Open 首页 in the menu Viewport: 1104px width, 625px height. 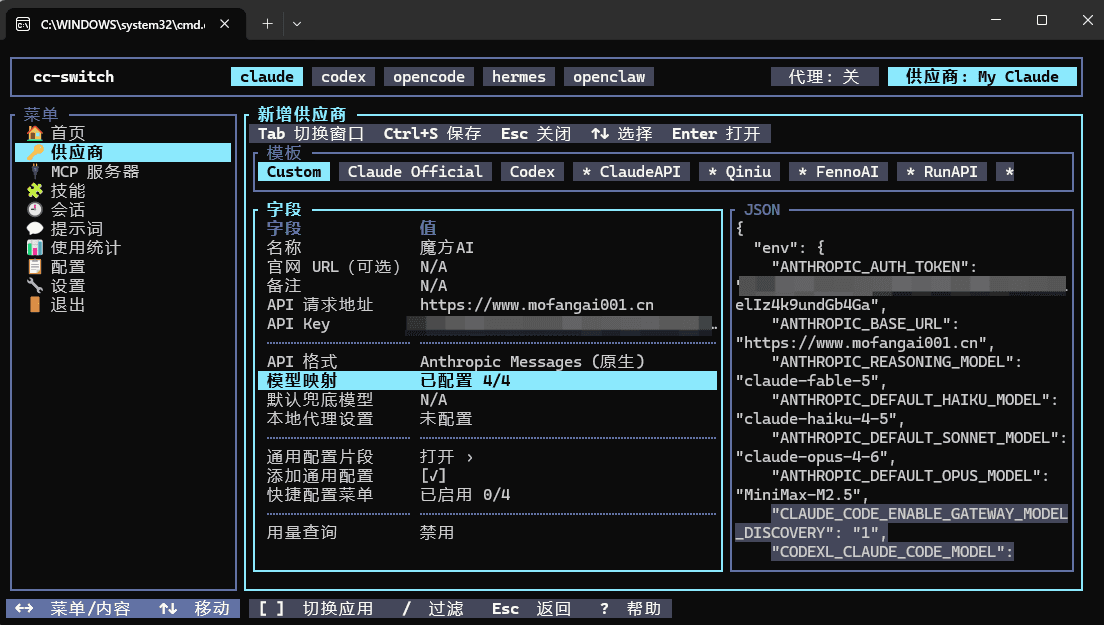(123, 133)
